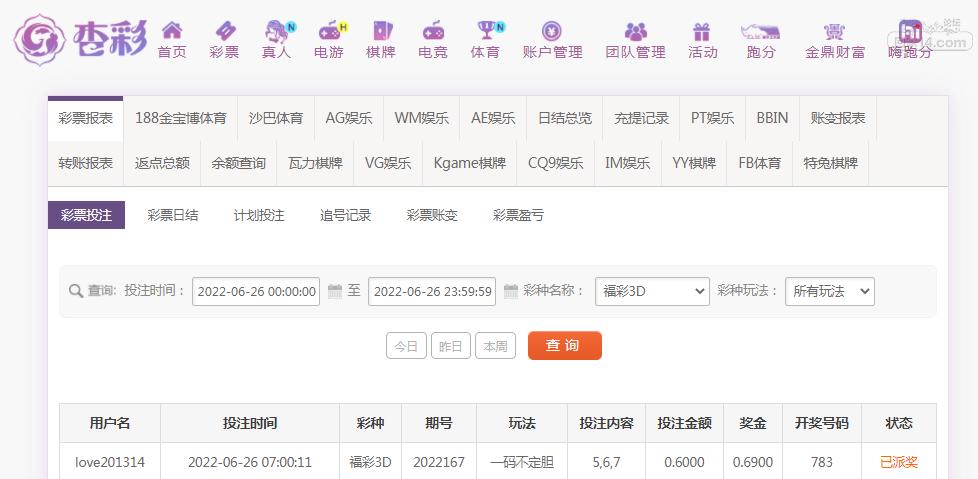The image size is (978, 479).
Task: Click the 活动 gift box icon
Action: click(702, 32)
